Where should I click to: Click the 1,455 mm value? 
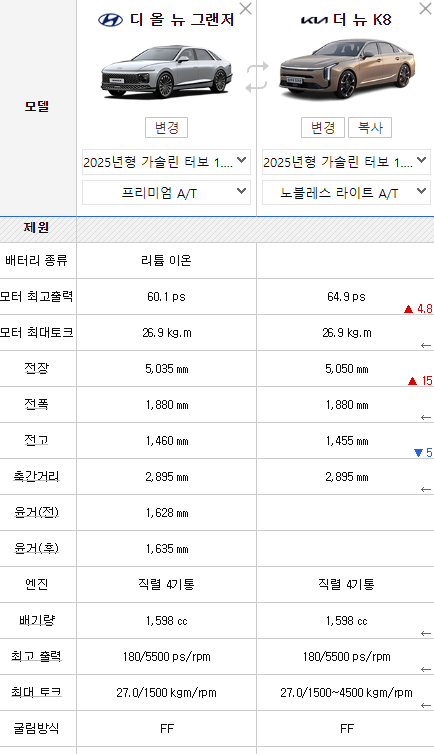click(x=347, y=441)
